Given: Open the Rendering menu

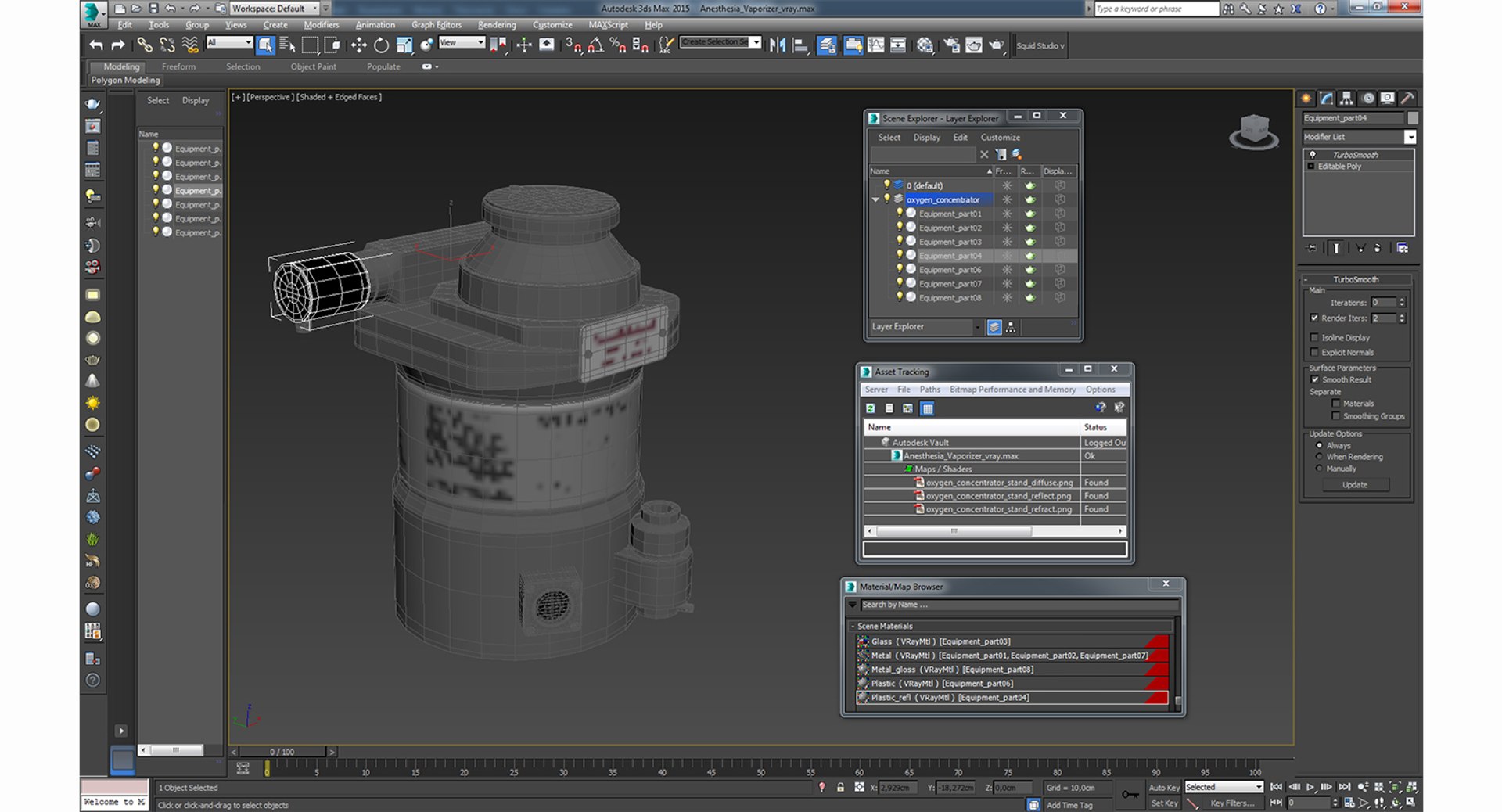Looking at the screenshot, I should [x=497, y=25].
